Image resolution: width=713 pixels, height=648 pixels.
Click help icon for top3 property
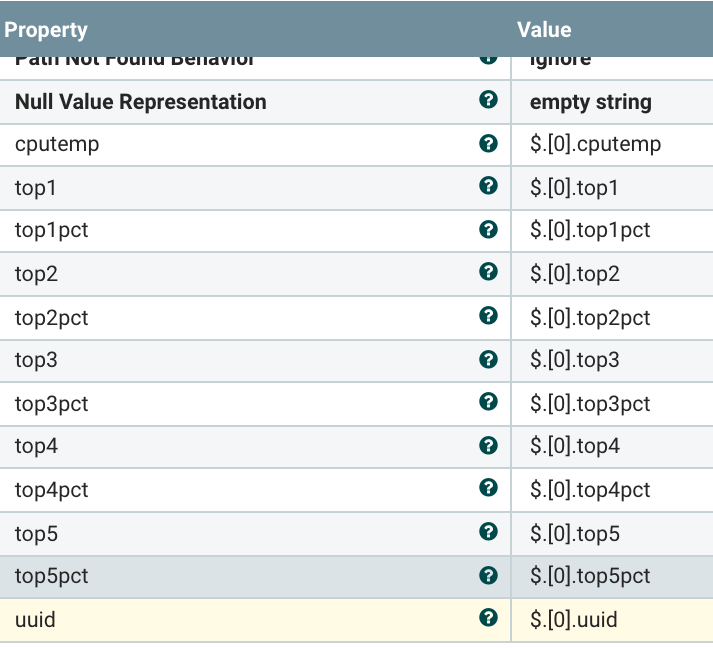[488, 359]
